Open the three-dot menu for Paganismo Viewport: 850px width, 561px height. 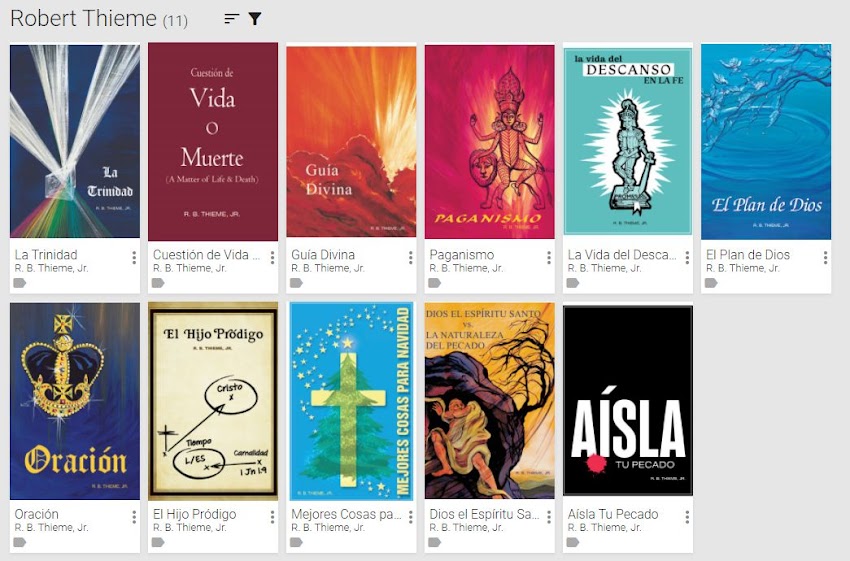(549, 258)
